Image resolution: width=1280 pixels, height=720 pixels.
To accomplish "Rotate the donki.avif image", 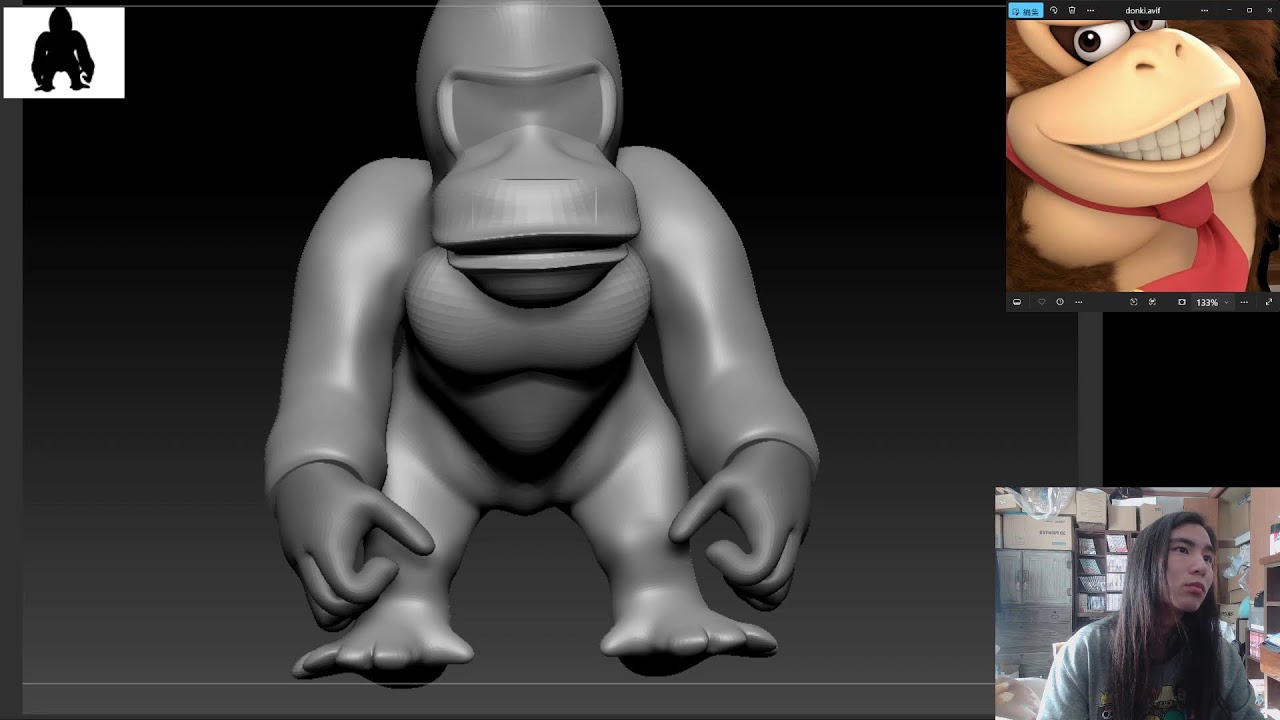I will click(1053, 10).
